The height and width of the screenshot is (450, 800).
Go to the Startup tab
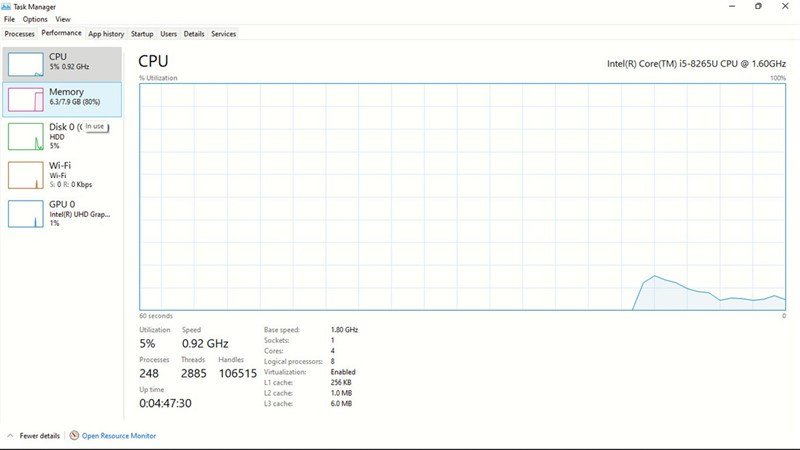tap(142, 34)
